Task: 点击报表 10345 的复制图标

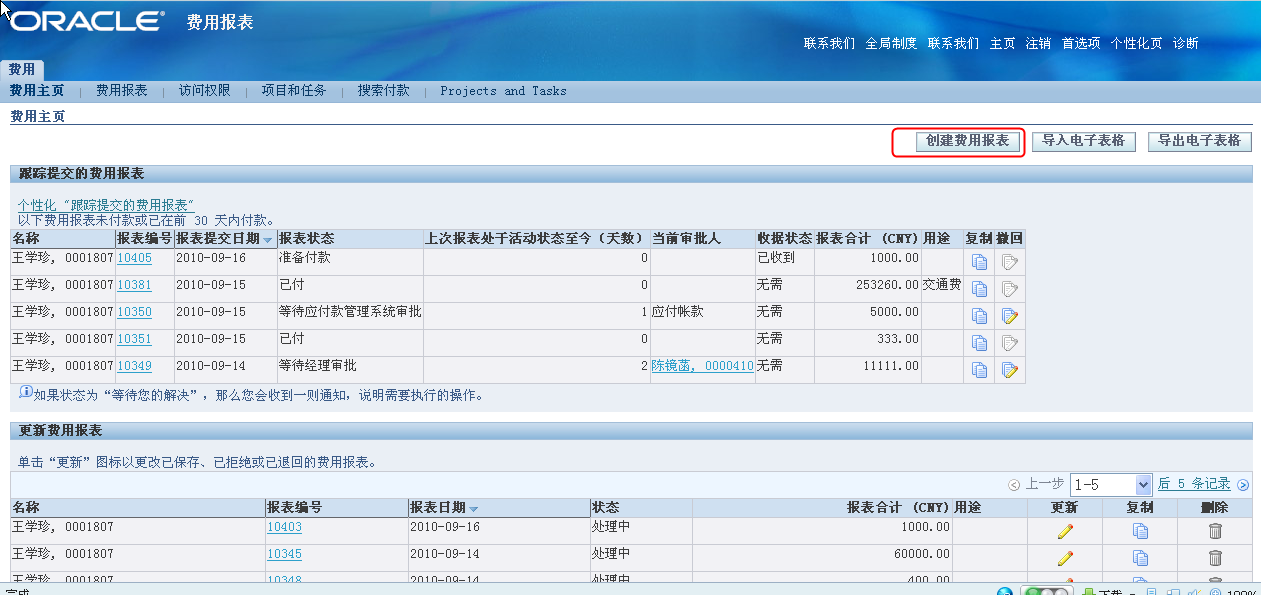Action: click(1140, 557)
